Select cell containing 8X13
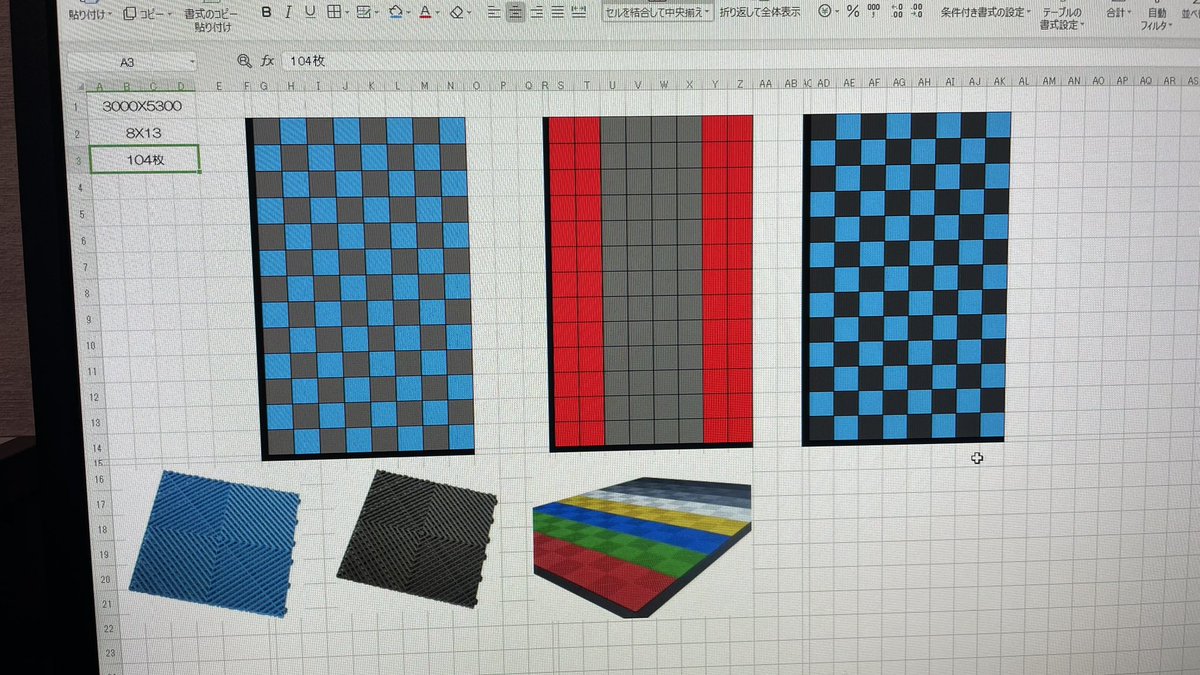 (143, 132)
